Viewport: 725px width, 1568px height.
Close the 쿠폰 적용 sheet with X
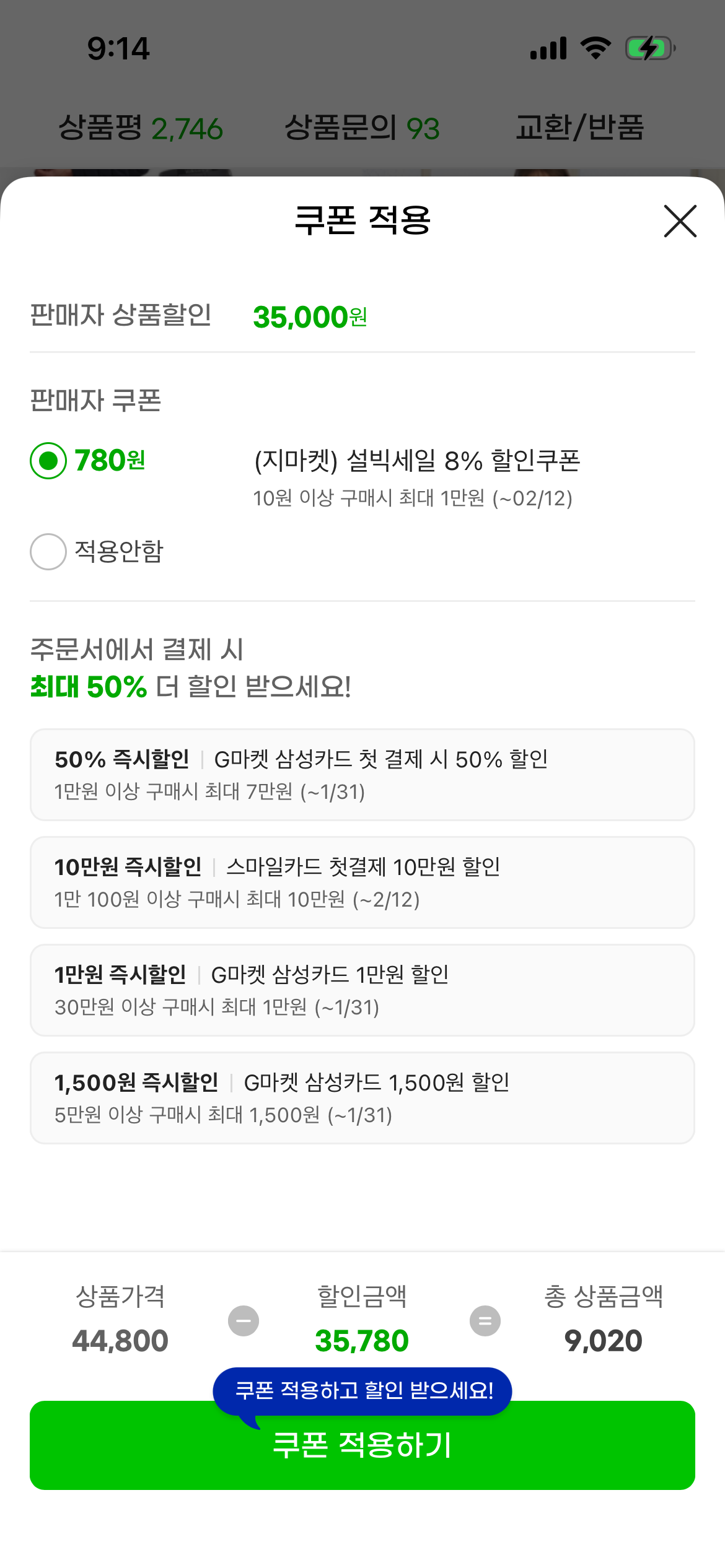pos(680,221)
